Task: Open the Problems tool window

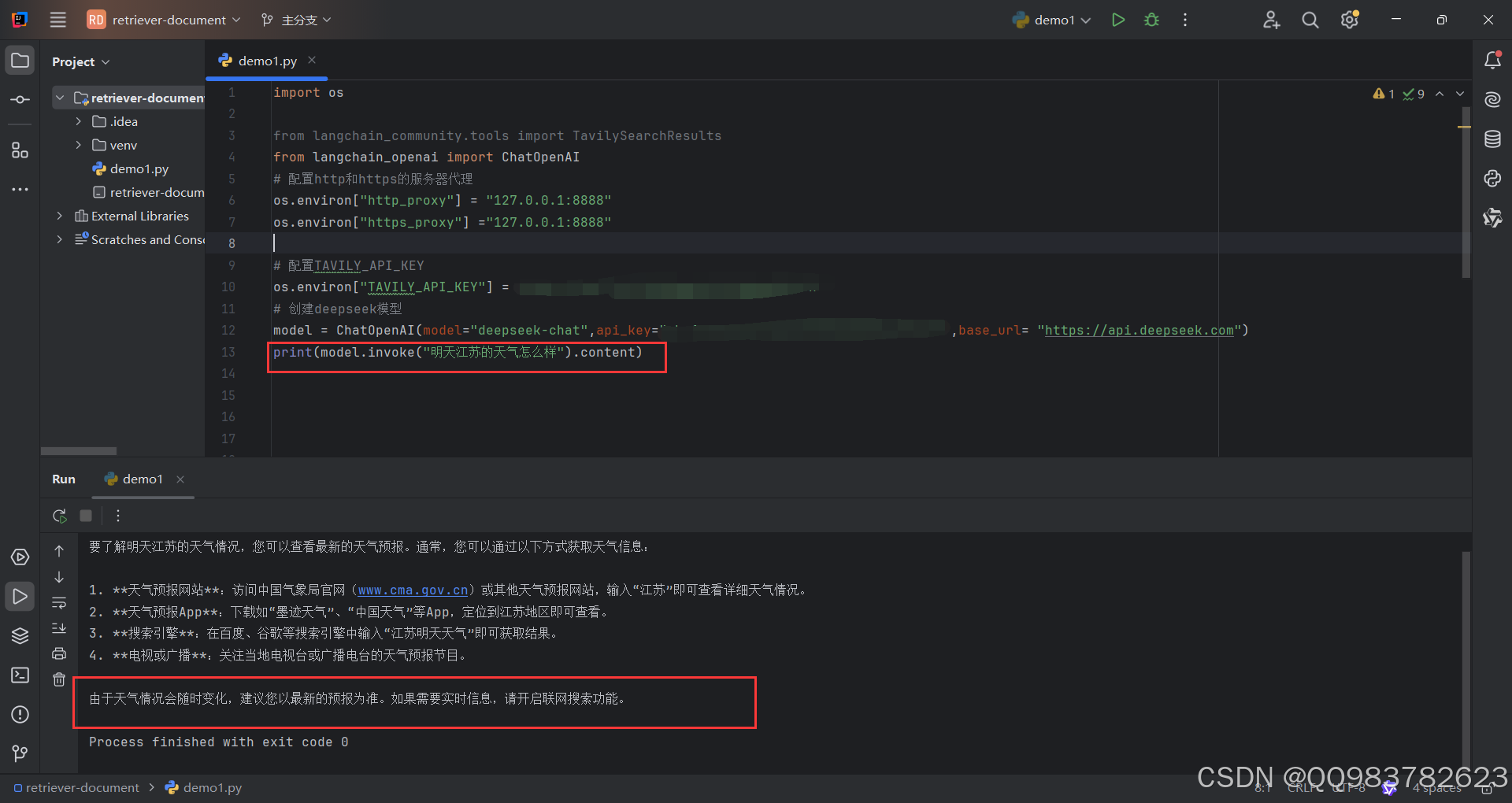Action: [20, 715]
